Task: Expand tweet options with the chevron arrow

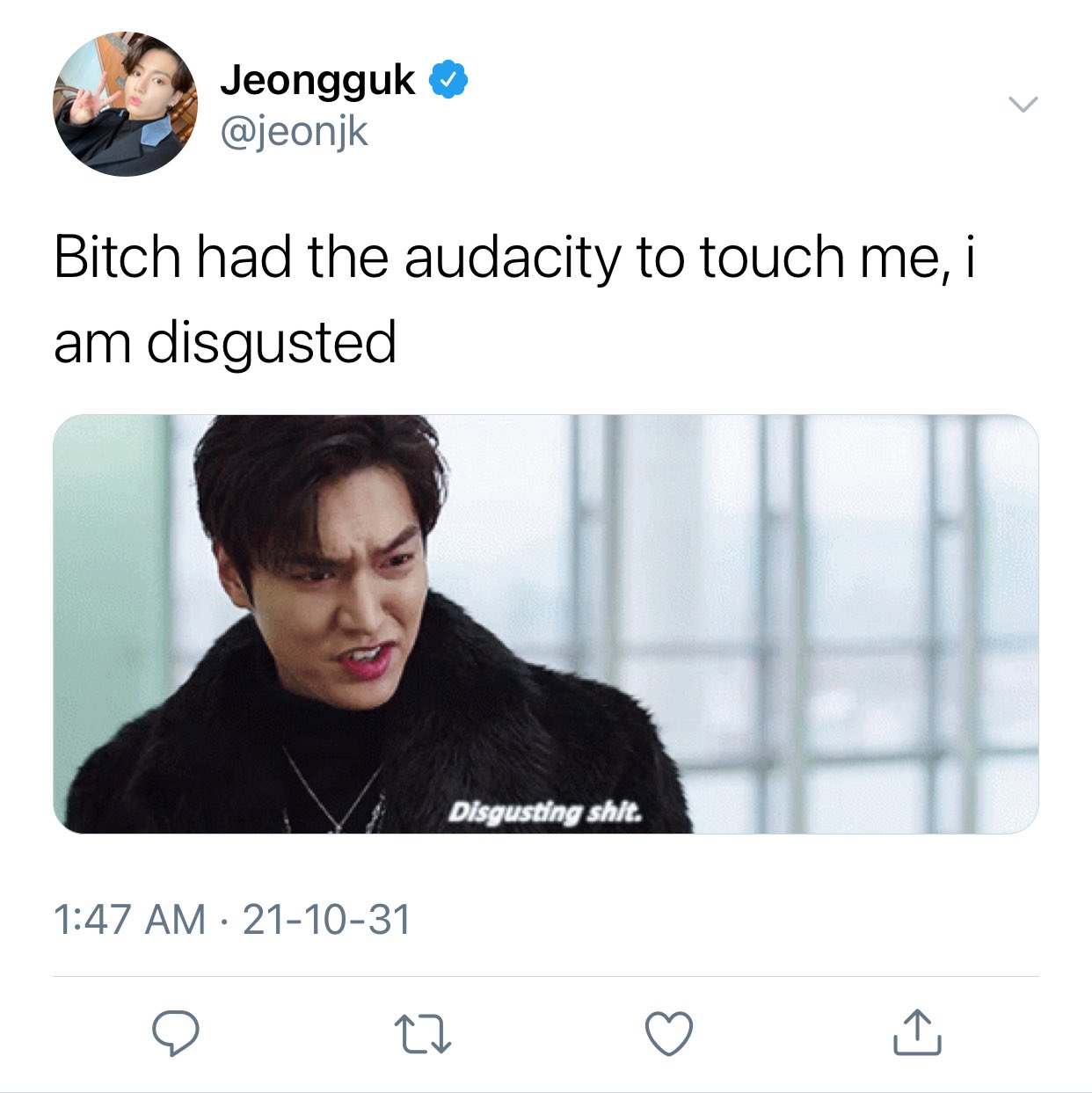Action: 1023,105
